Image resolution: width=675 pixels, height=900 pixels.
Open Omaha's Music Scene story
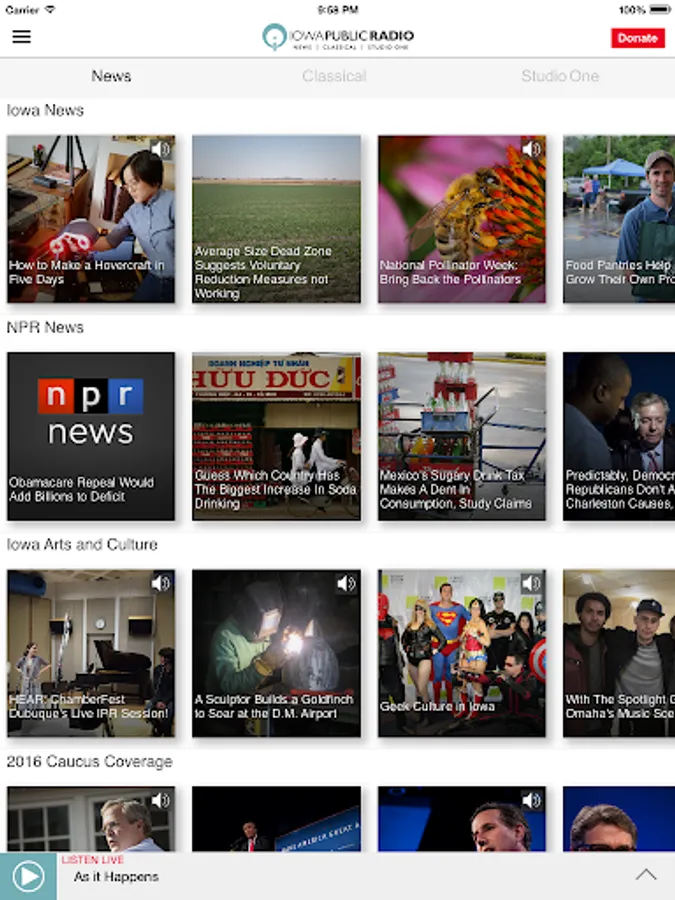click(619, 653)
